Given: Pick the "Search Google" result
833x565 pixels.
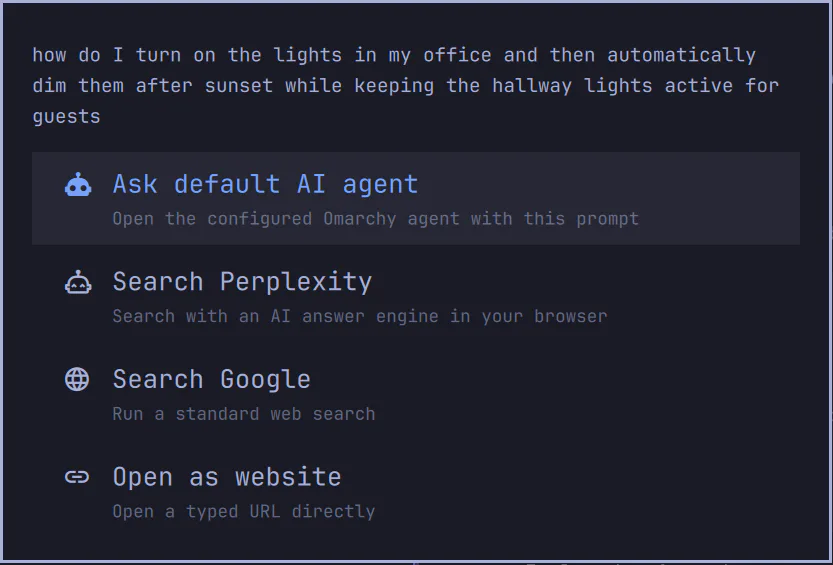Looking at the screenshot, I should point(416,393).
